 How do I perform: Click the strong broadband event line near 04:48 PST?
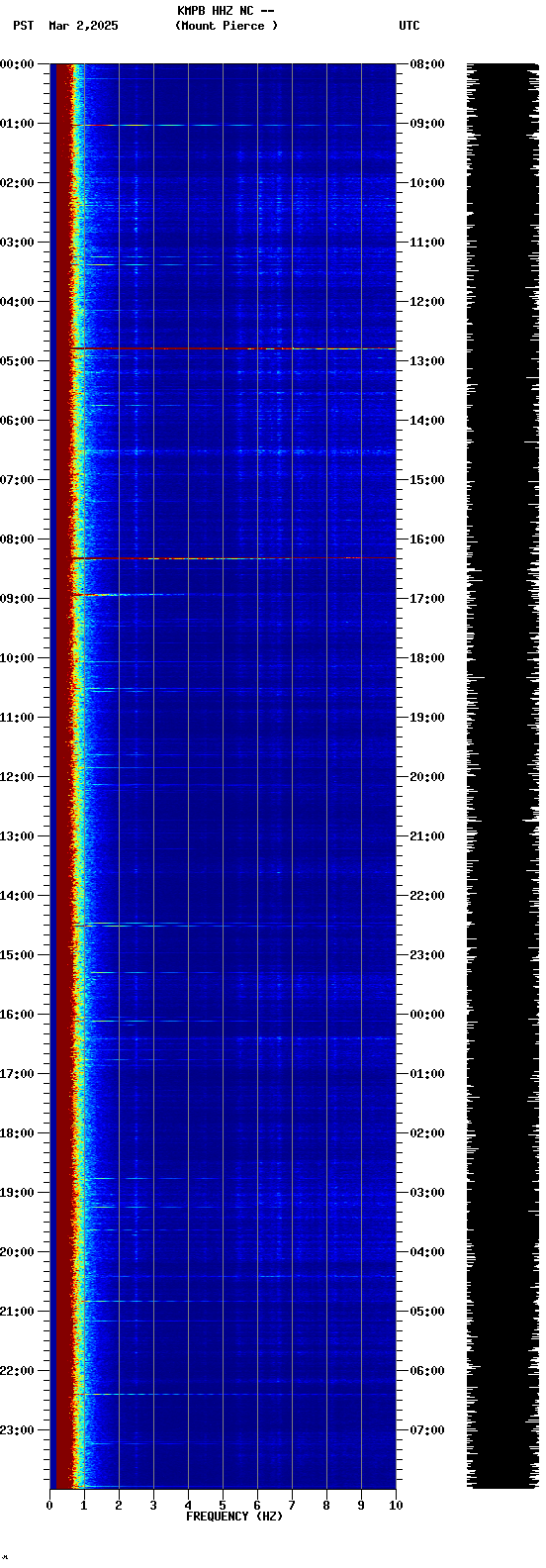pos(232,348)
